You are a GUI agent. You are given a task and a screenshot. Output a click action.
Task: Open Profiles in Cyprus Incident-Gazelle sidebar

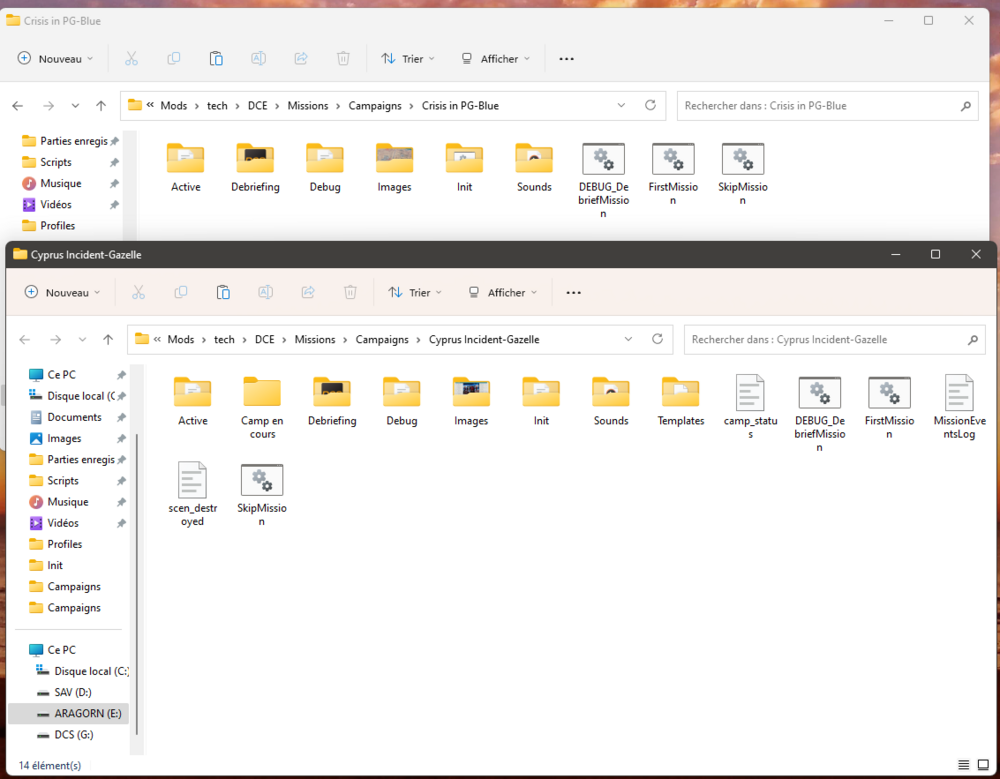[x=64, y=544]
